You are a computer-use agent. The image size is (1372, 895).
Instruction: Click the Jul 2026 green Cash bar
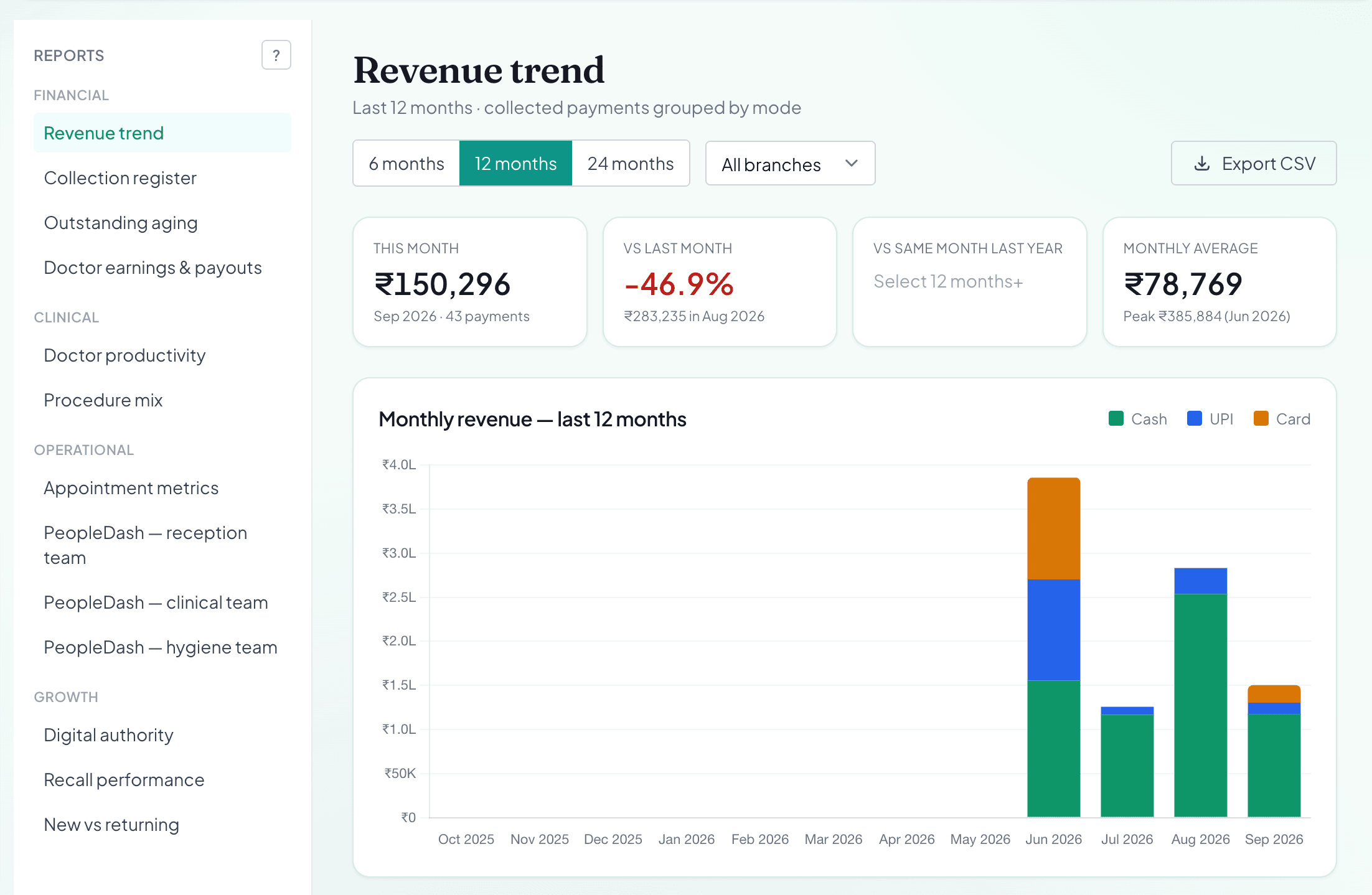tap(1127, 766)
